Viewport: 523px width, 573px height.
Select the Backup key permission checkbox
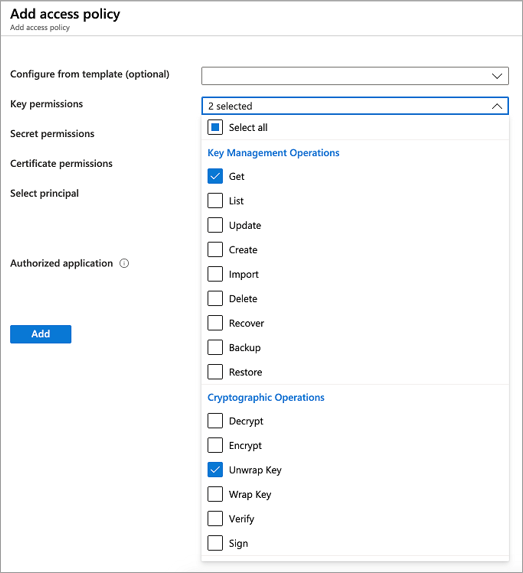(x=215, y=348)
